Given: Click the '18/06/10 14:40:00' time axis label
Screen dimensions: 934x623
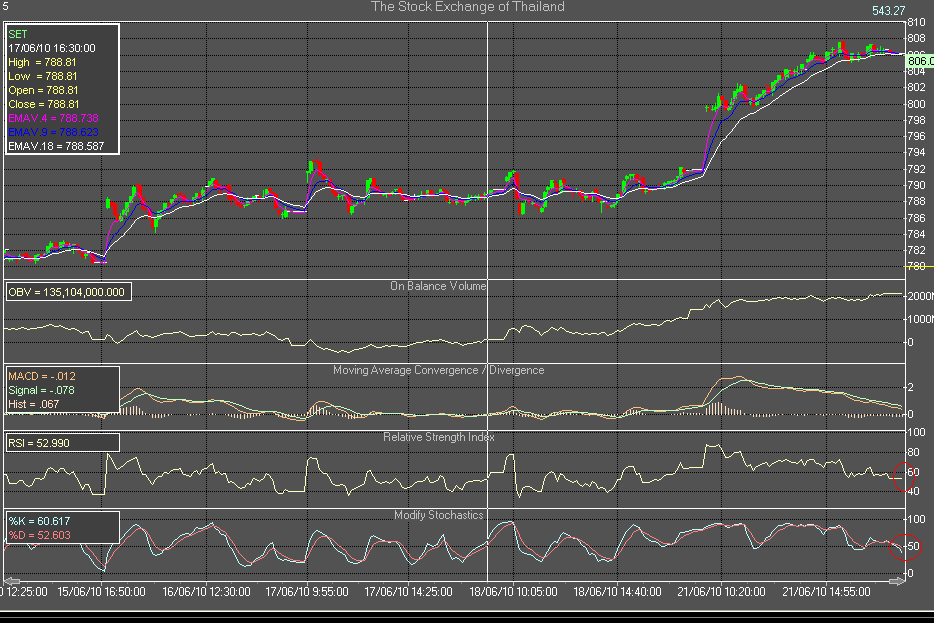Looking at the screenshot, I should coord(617,592).
